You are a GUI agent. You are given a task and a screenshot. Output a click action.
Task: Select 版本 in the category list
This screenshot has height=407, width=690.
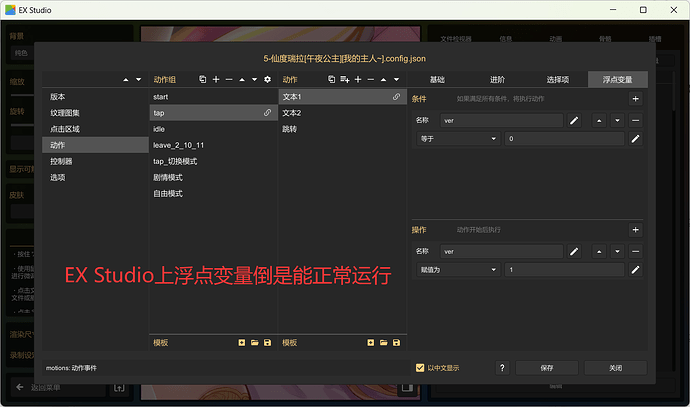[x=95, y=97]
